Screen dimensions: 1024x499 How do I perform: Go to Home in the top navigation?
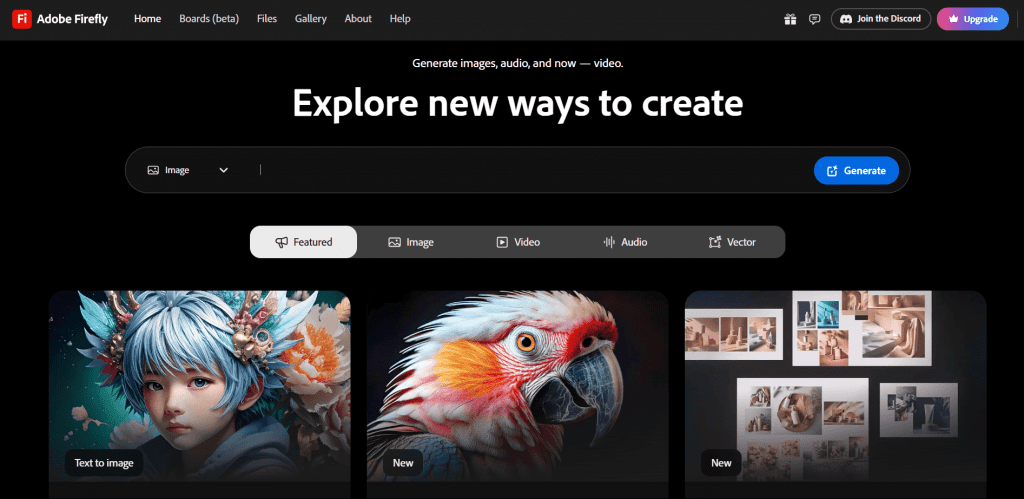pyautogui.click(x=148, y=19)
